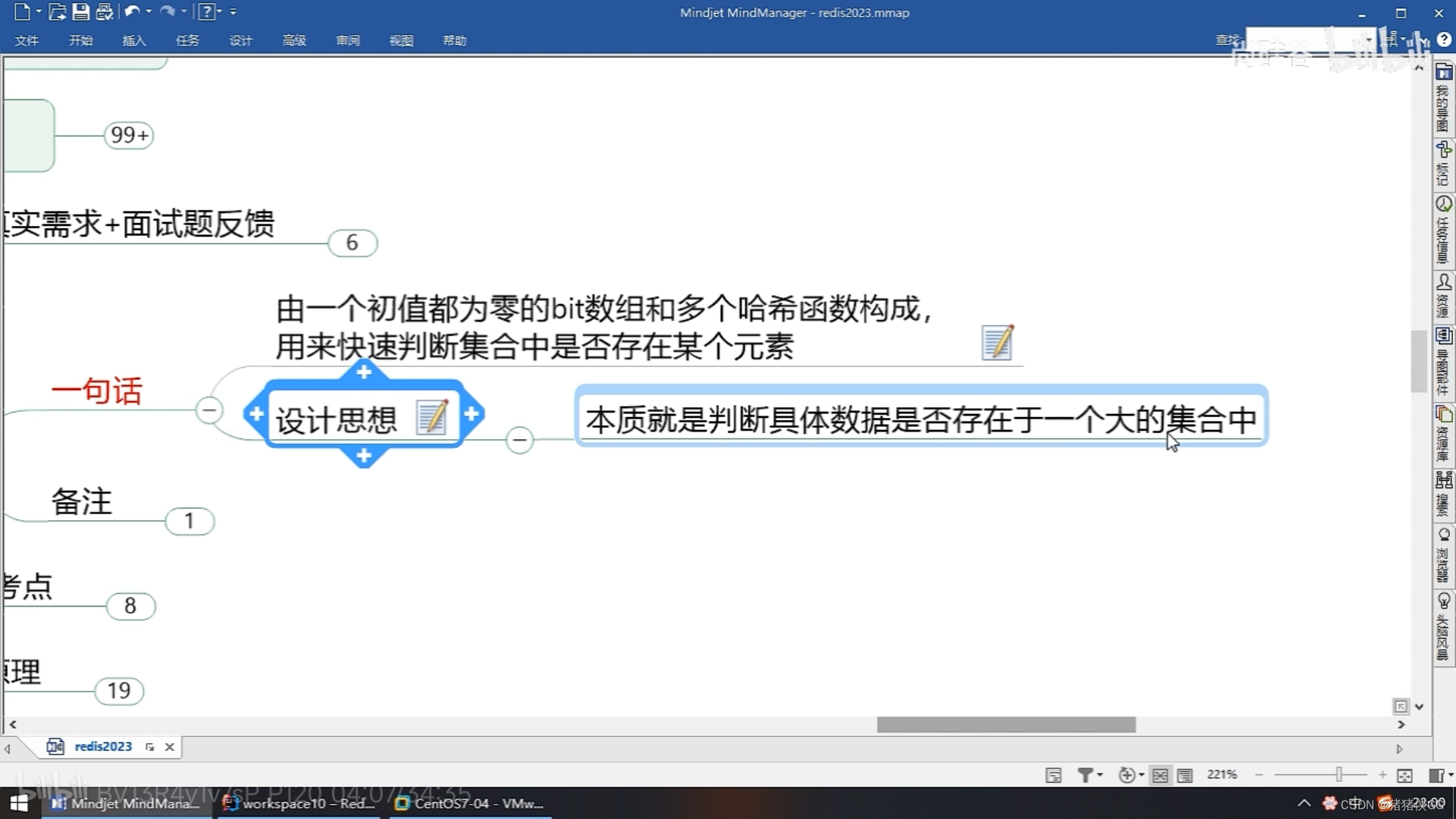Viewport: 1456px width, 819px height.
Task: Click the Print icon in quick toolbar
Action: (104, 11)
